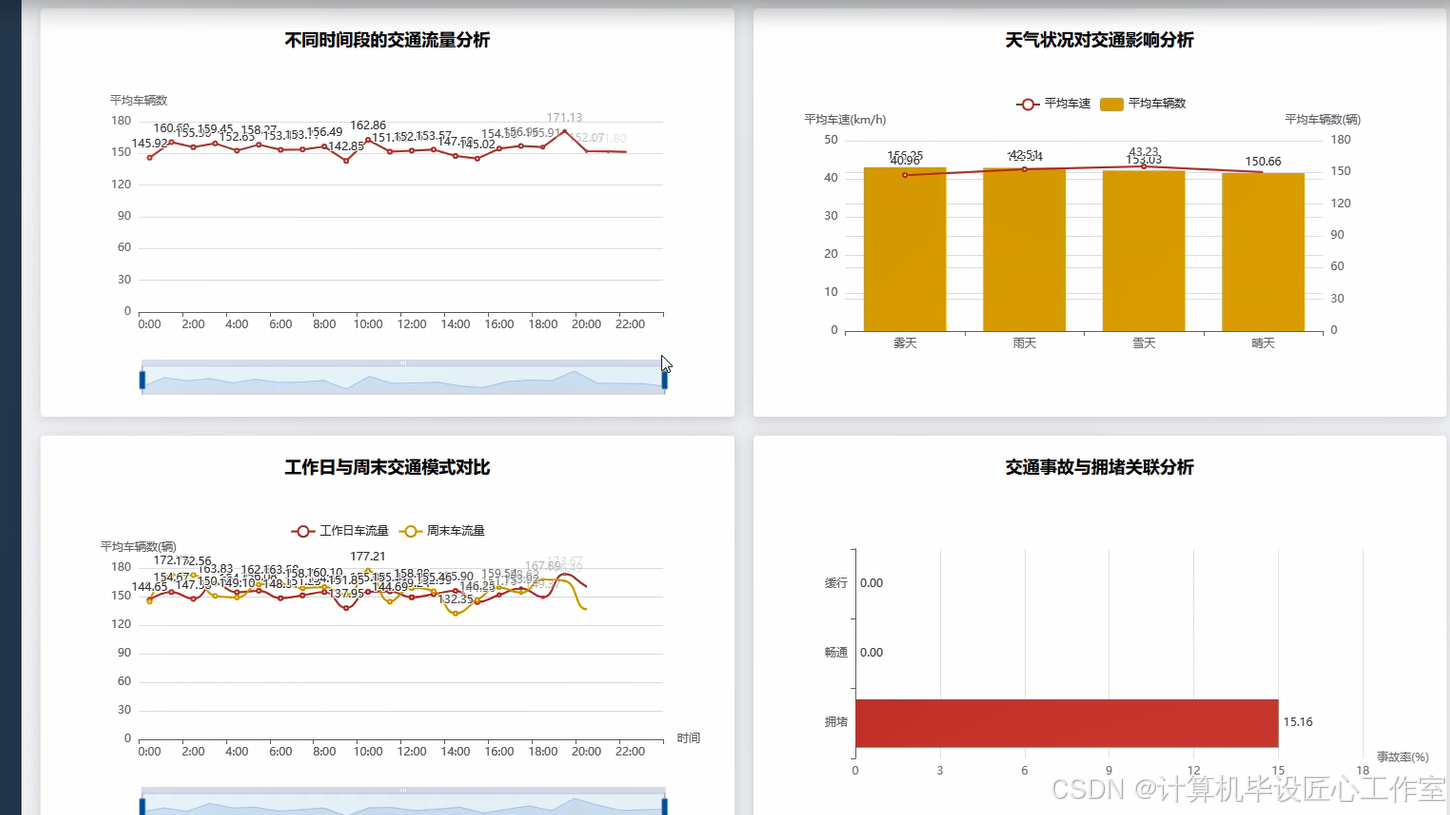Click the 拥堵 y-axis category label
The width and height of the screenshot is (1450, 815).
[x=836, y=722]
